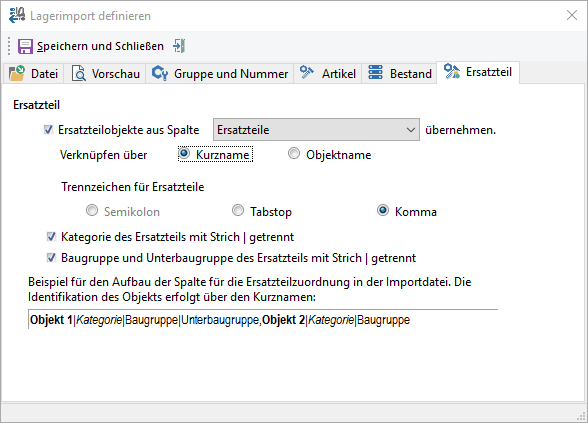The height and width of the screenshot is (423, 588).
Task: Select the Objektname radio button
Action: pos(294,153)
